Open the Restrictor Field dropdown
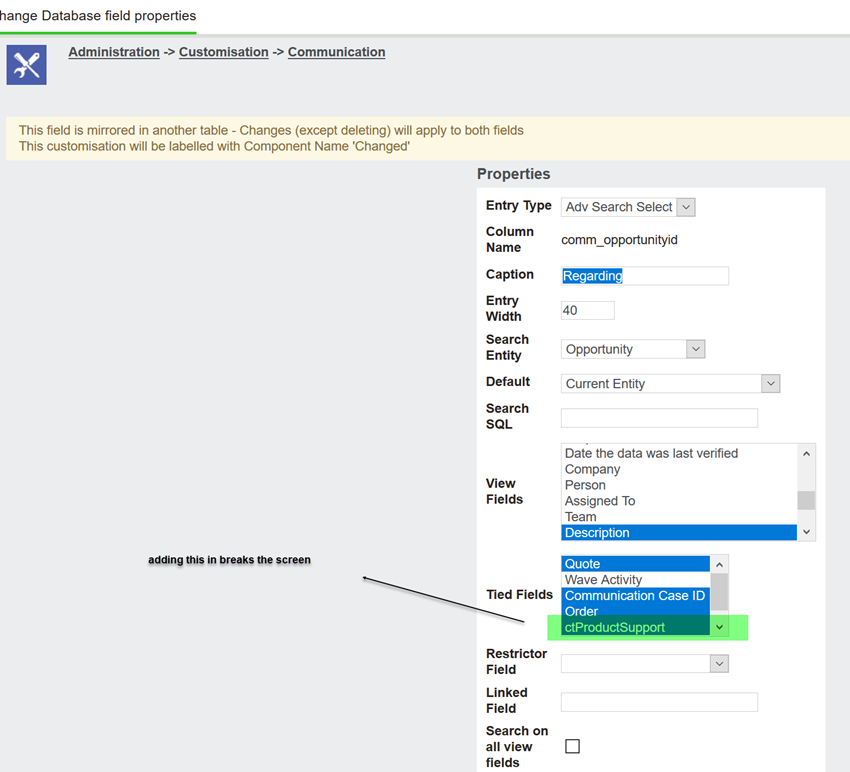The width and height of the screenshot is (850, 772). pyautogui.click(x=645, y=664)
